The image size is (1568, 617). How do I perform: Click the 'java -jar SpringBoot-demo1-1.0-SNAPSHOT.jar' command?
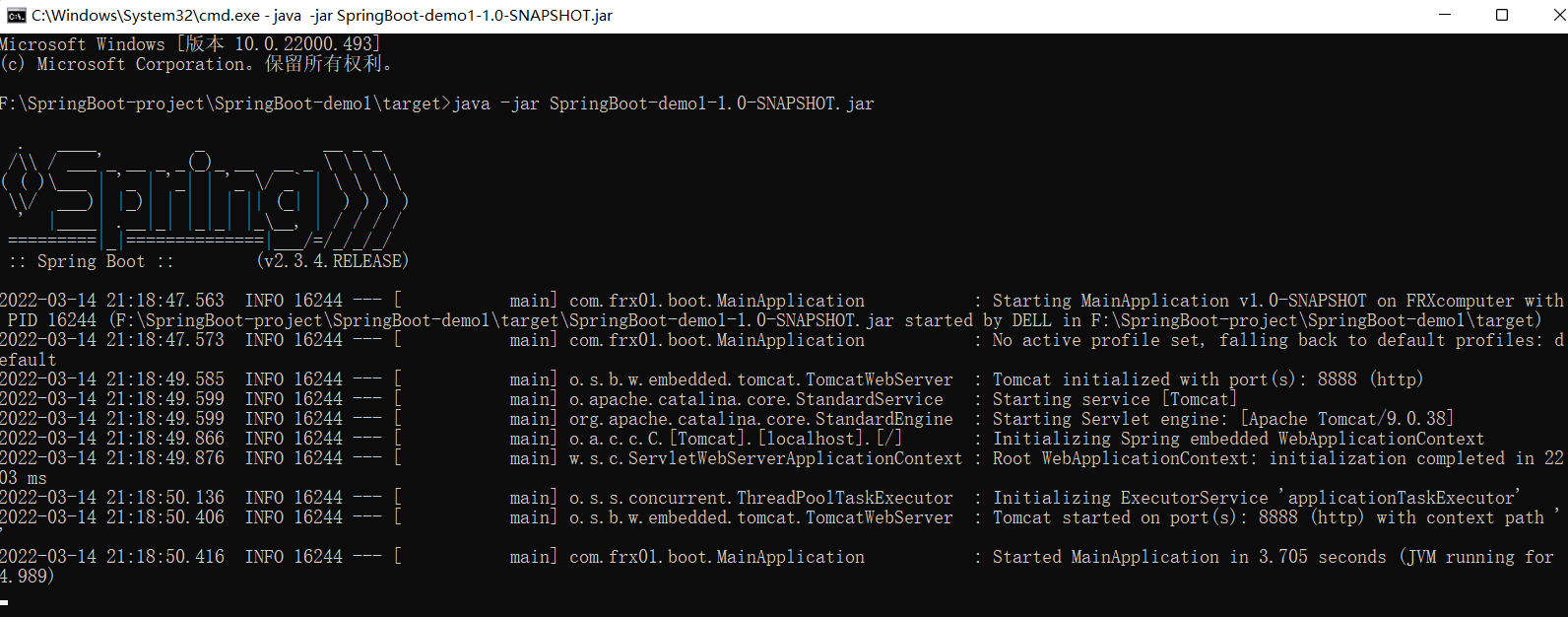tap(663, 103)
